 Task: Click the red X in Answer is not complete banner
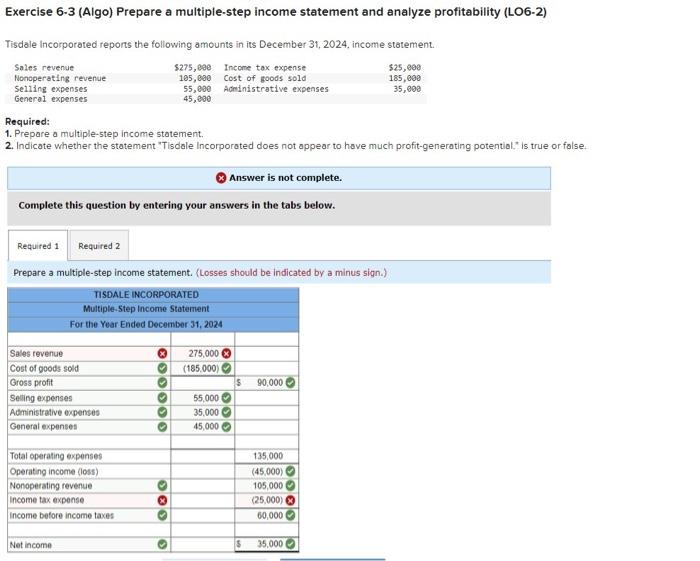[x=221, y=178]
